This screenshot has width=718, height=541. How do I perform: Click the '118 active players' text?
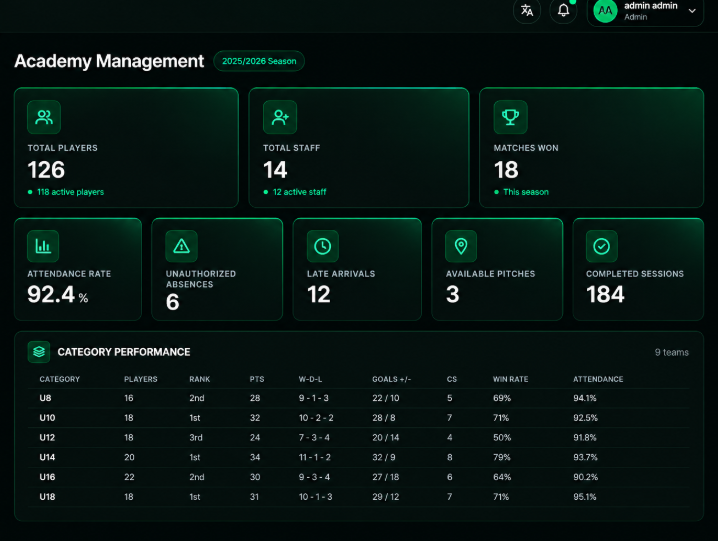tap(71, 192)
